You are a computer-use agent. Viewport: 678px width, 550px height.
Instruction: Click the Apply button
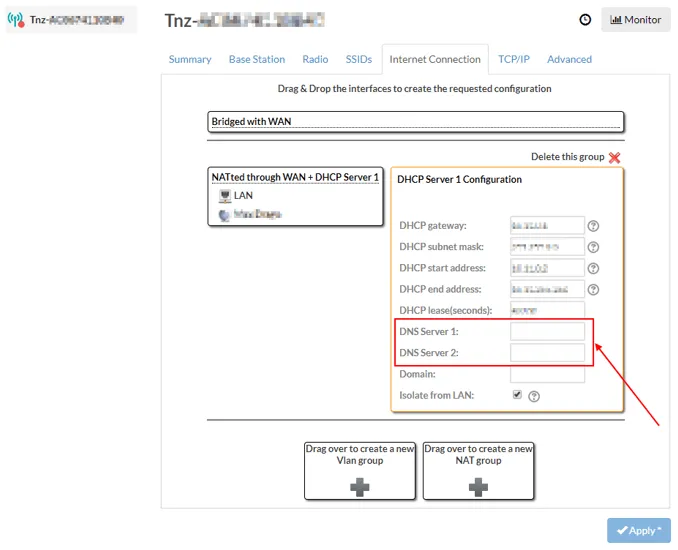(x=639, y=531)
